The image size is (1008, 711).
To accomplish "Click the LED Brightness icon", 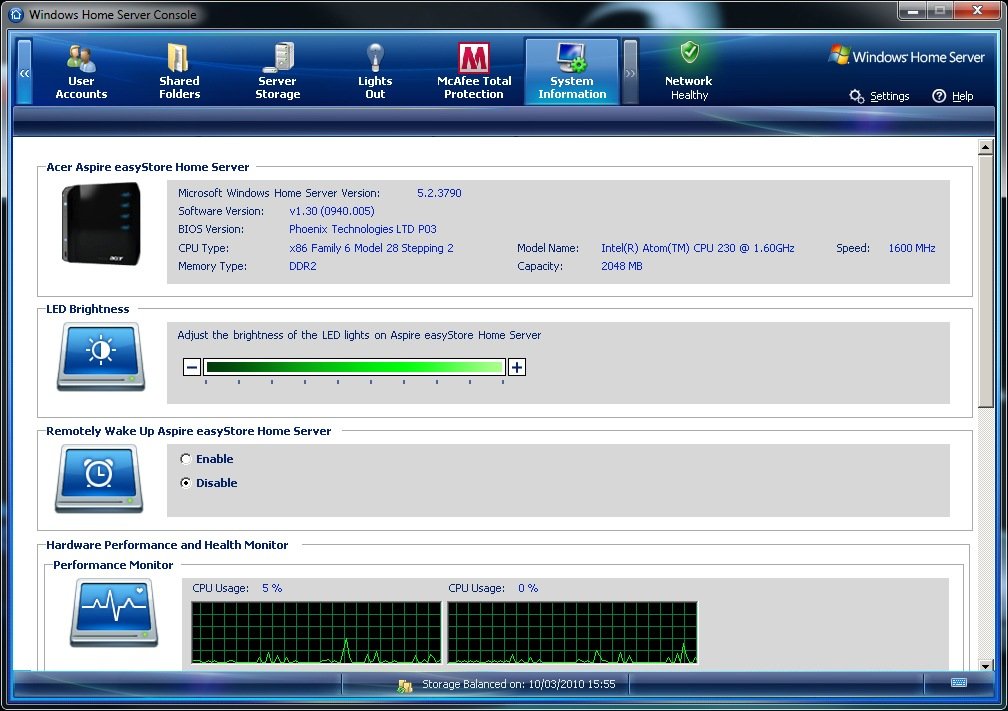I will (101, 356).
